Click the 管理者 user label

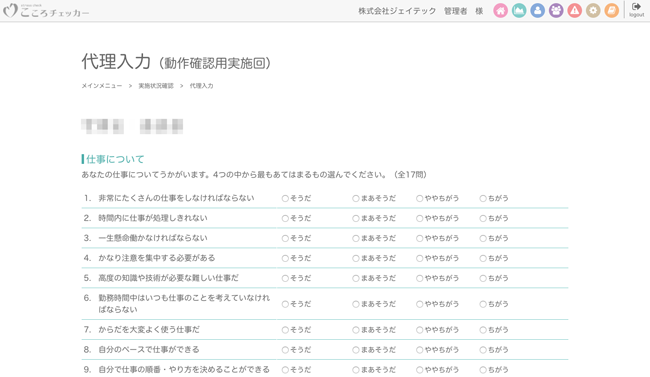(455, 11)
